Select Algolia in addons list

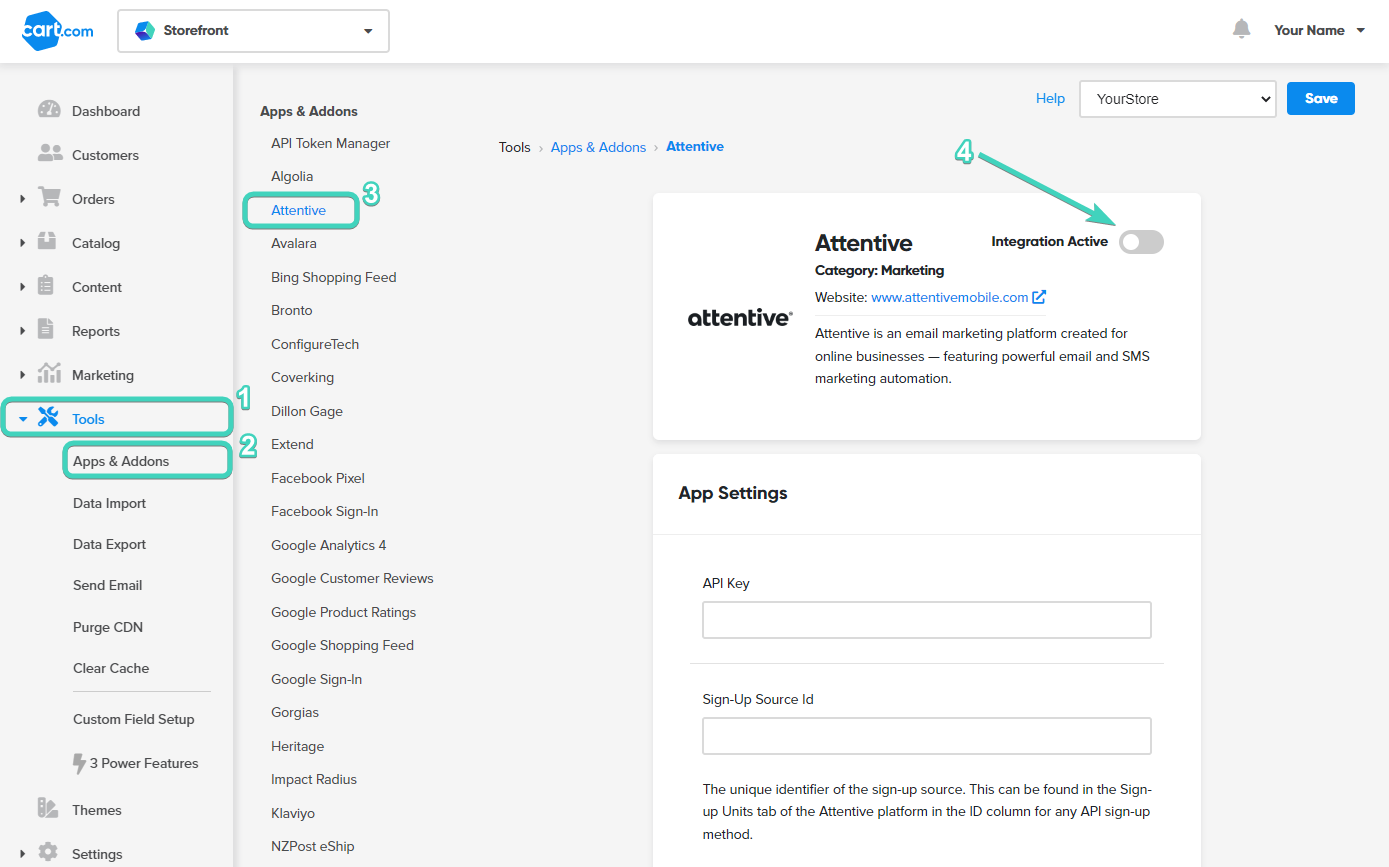pyautogui.click(x=292, y=176)
